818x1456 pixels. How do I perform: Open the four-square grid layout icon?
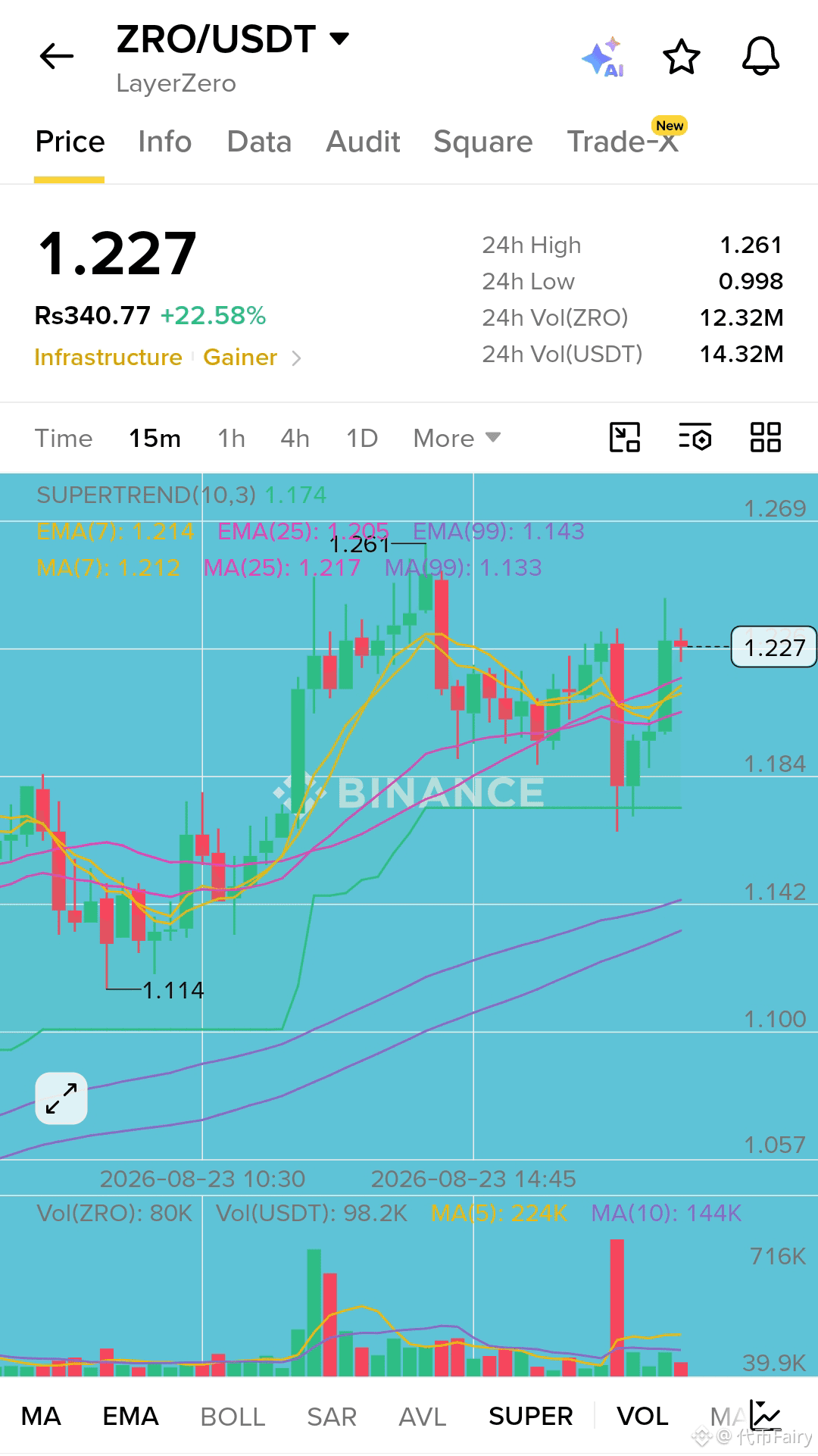click(766, 437)
